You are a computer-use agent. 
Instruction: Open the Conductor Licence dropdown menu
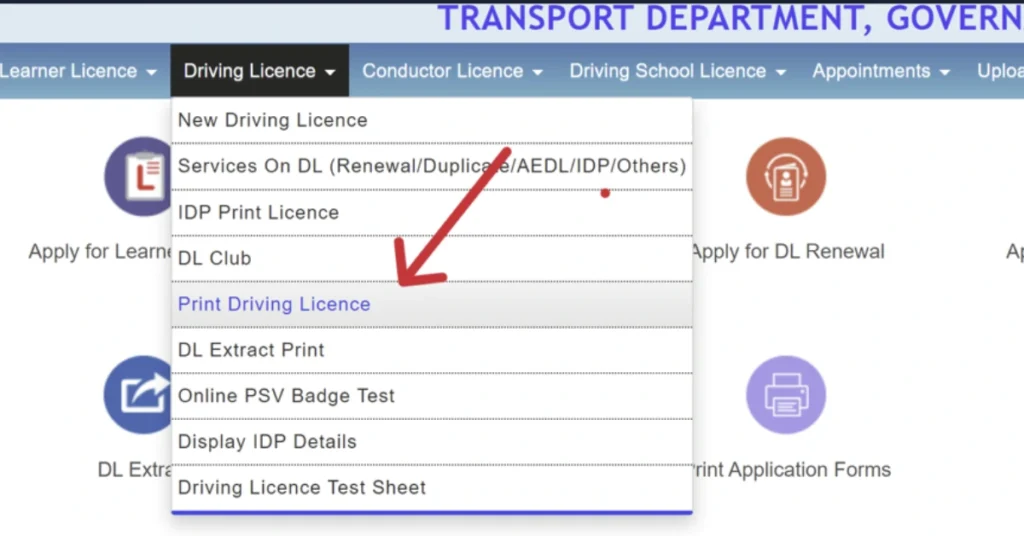(x=452, y=71)
